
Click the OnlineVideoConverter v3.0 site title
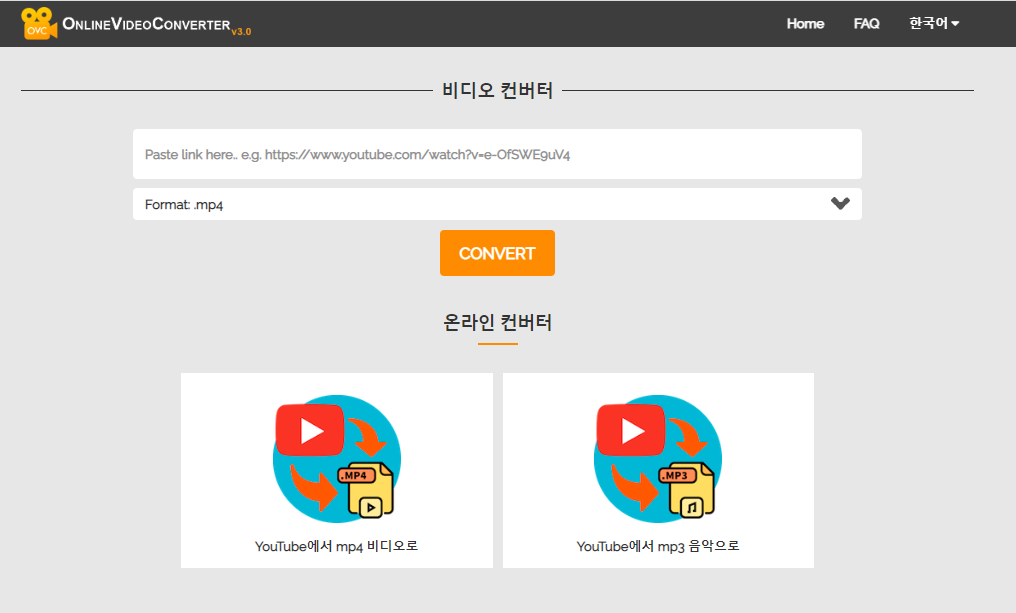[156, 25]
